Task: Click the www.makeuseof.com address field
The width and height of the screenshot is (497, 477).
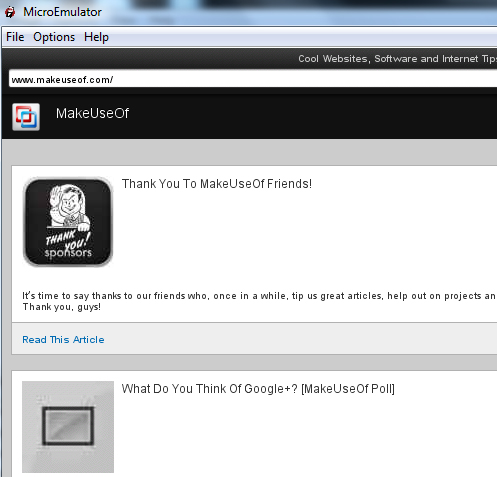Action: pyautogui.click(x=253, y=80)
